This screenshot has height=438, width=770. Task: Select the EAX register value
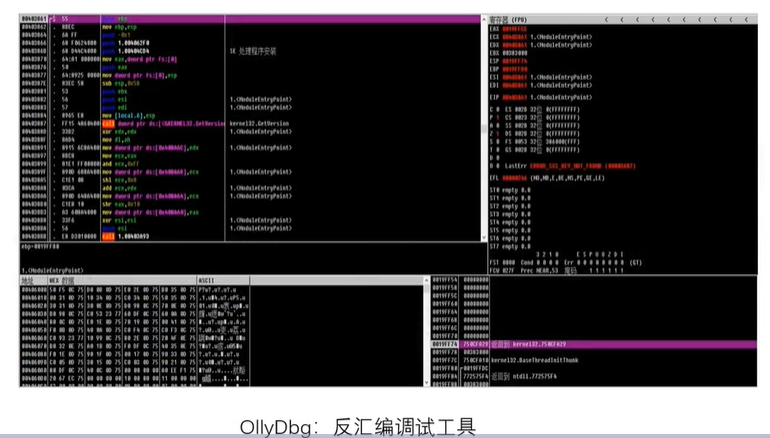[x=515, y=29]
